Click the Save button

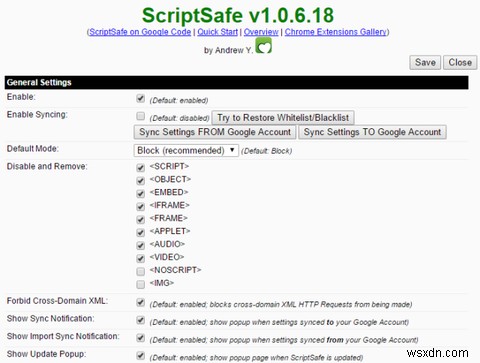click(x=425, y=62)
